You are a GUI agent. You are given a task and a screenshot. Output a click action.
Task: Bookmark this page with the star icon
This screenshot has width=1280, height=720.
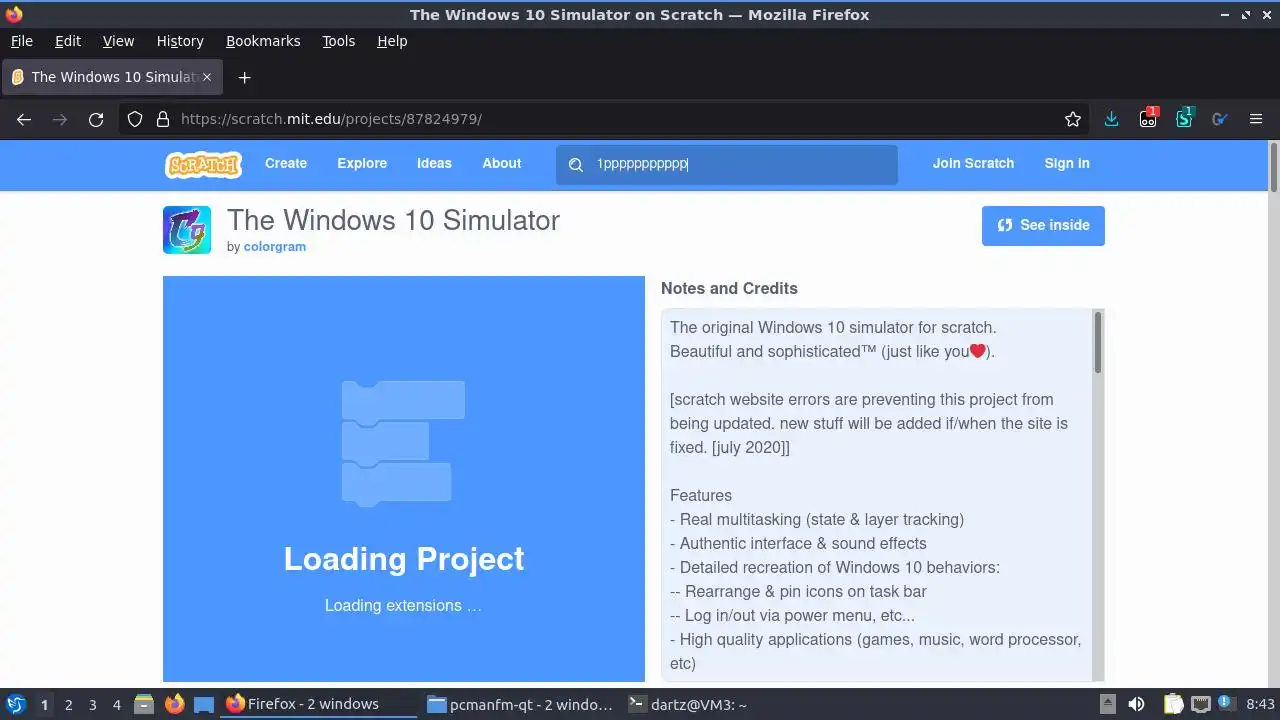(1073, 119)
